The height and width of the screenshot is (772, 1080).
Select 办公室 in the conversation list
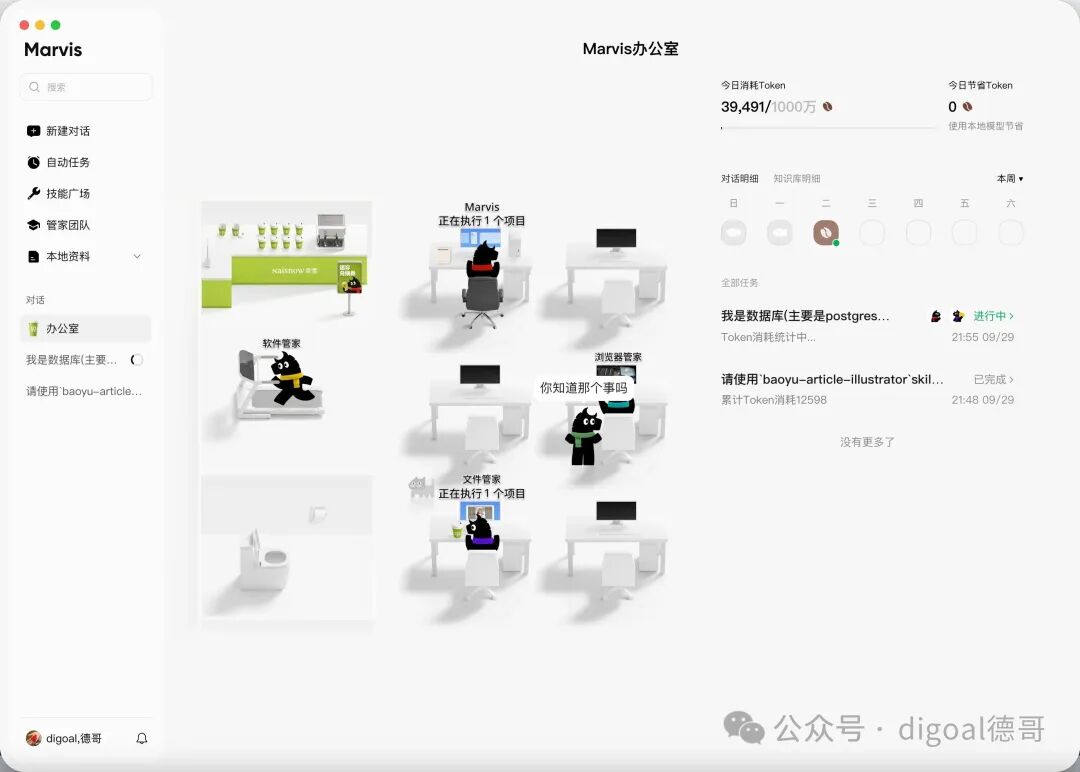click(85, 328)
